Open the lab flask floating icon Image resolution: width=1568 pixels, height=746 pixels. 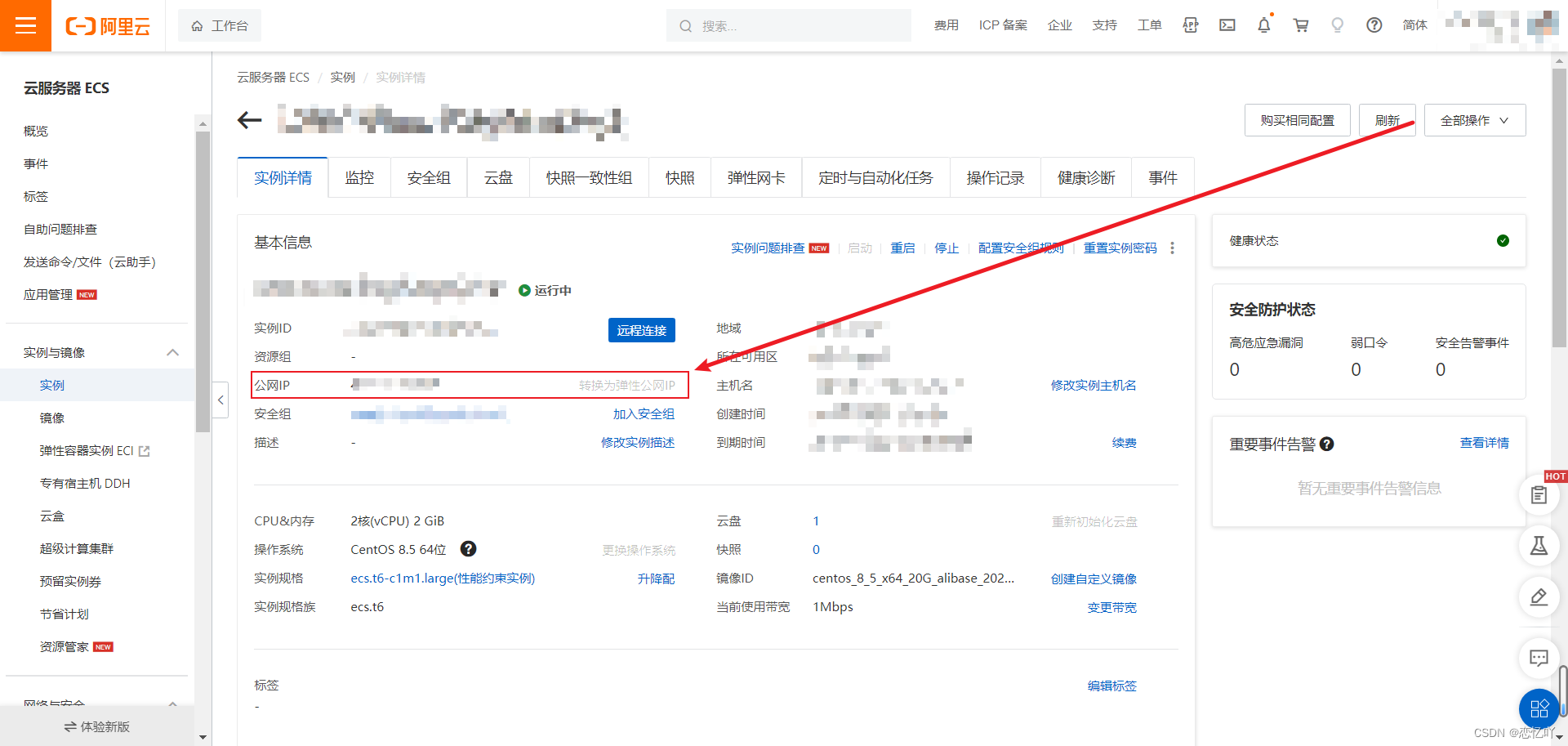[1539, 546]
